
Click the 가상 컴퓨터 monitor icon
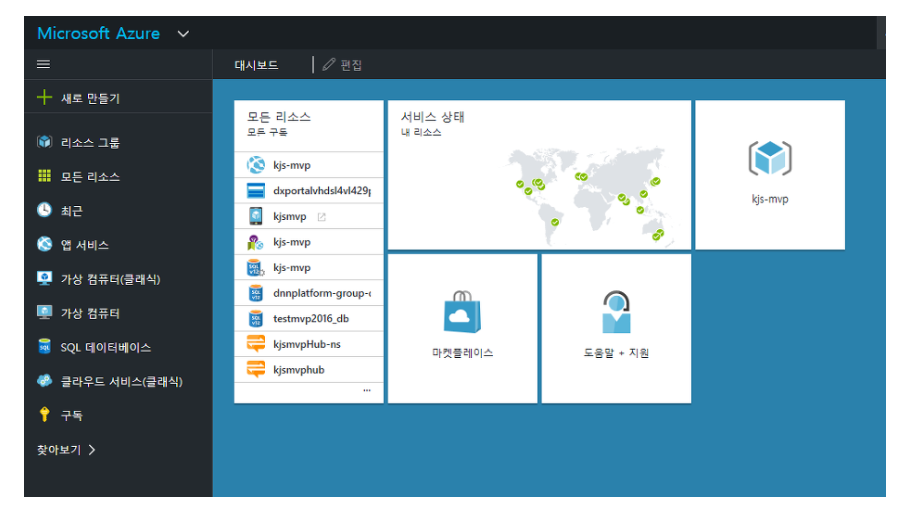click(x=44, y=312)
